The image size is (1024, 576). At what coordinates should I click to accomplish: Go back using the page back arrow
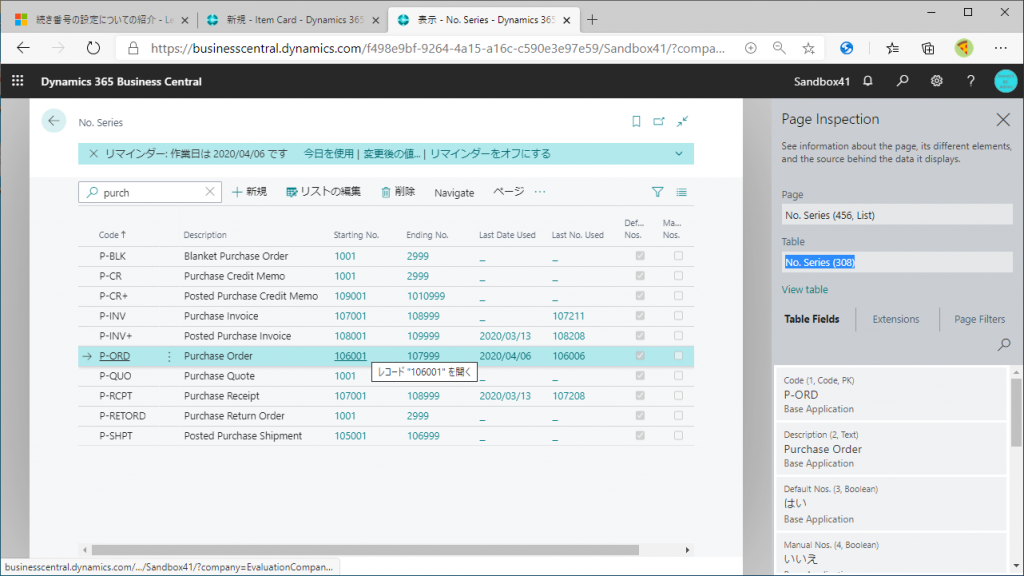tap(54, 121)
